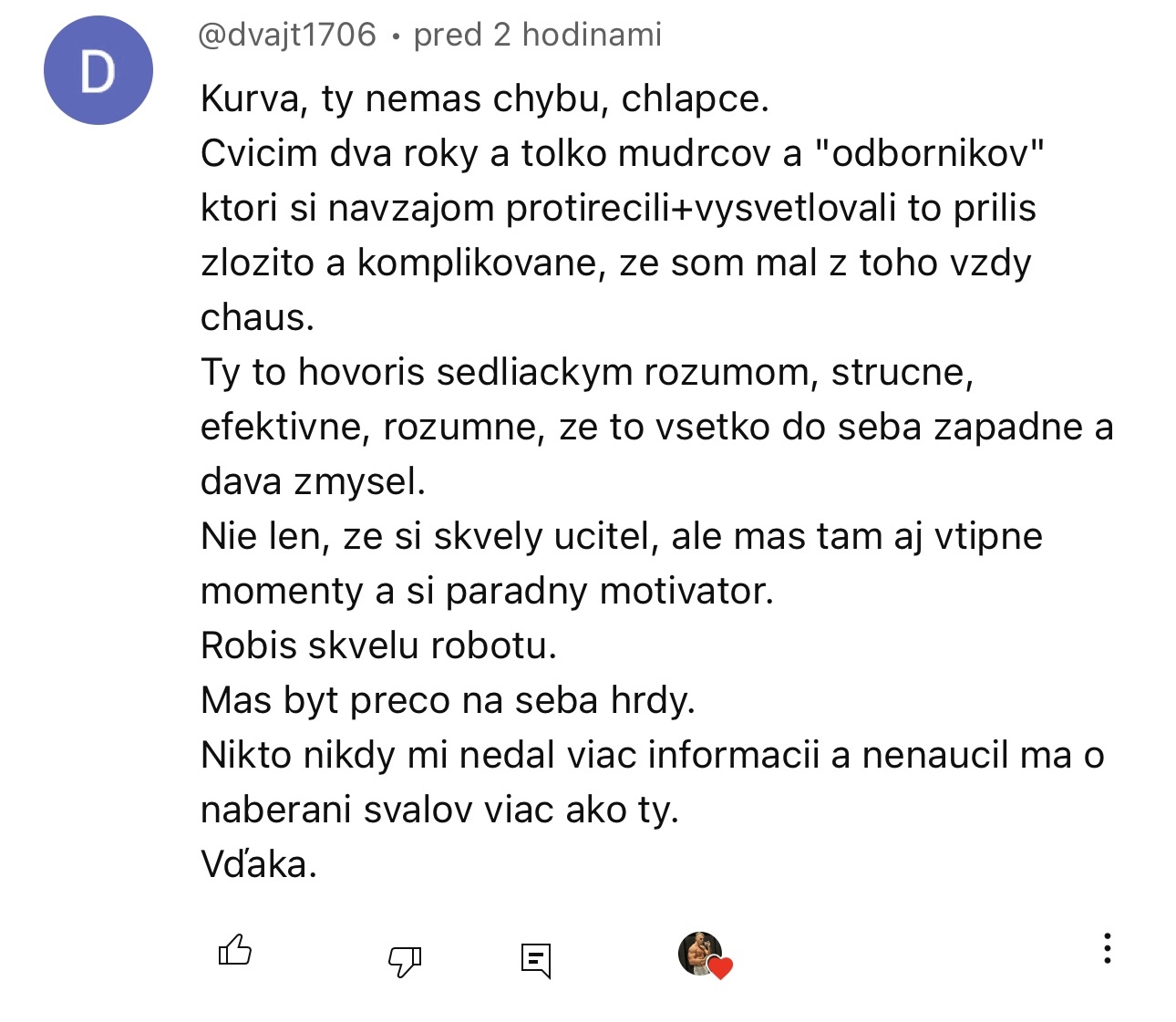Screen dimensions: 1176x1022
Task: Click the line 'Mas byt preco na seba hrdy.'
Action: (448, 700)
